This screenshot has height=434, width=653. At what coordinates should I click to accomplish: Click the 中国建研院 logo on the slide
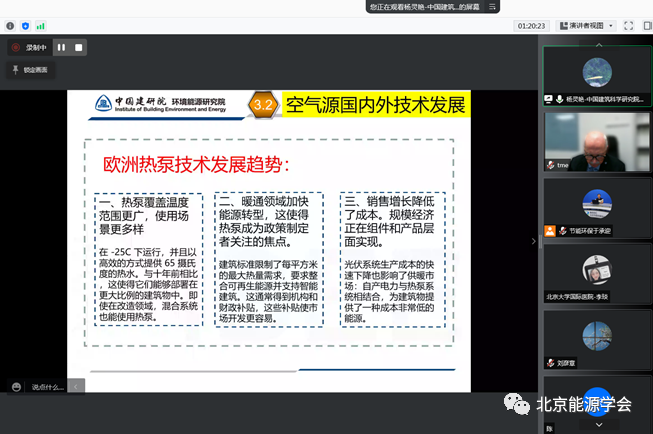click(x=160, y=104)
